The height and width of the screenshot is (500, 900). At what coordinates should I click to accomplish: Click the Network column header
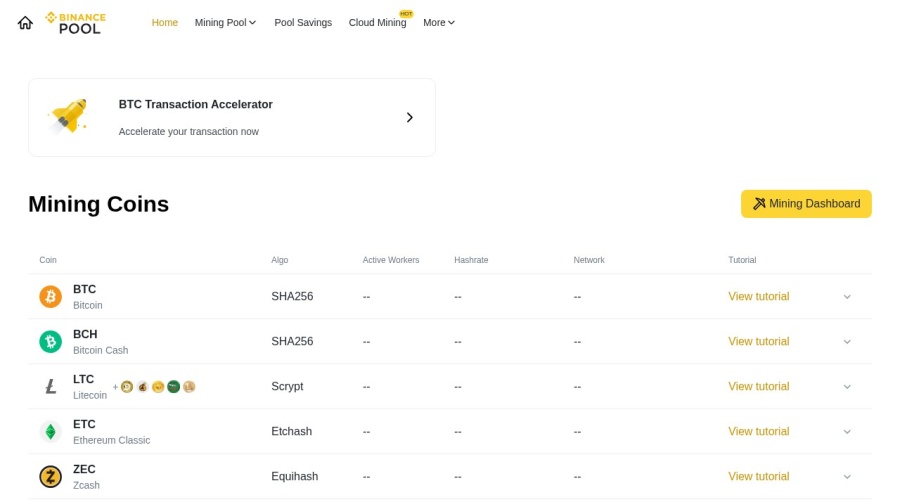pos(589,260)
